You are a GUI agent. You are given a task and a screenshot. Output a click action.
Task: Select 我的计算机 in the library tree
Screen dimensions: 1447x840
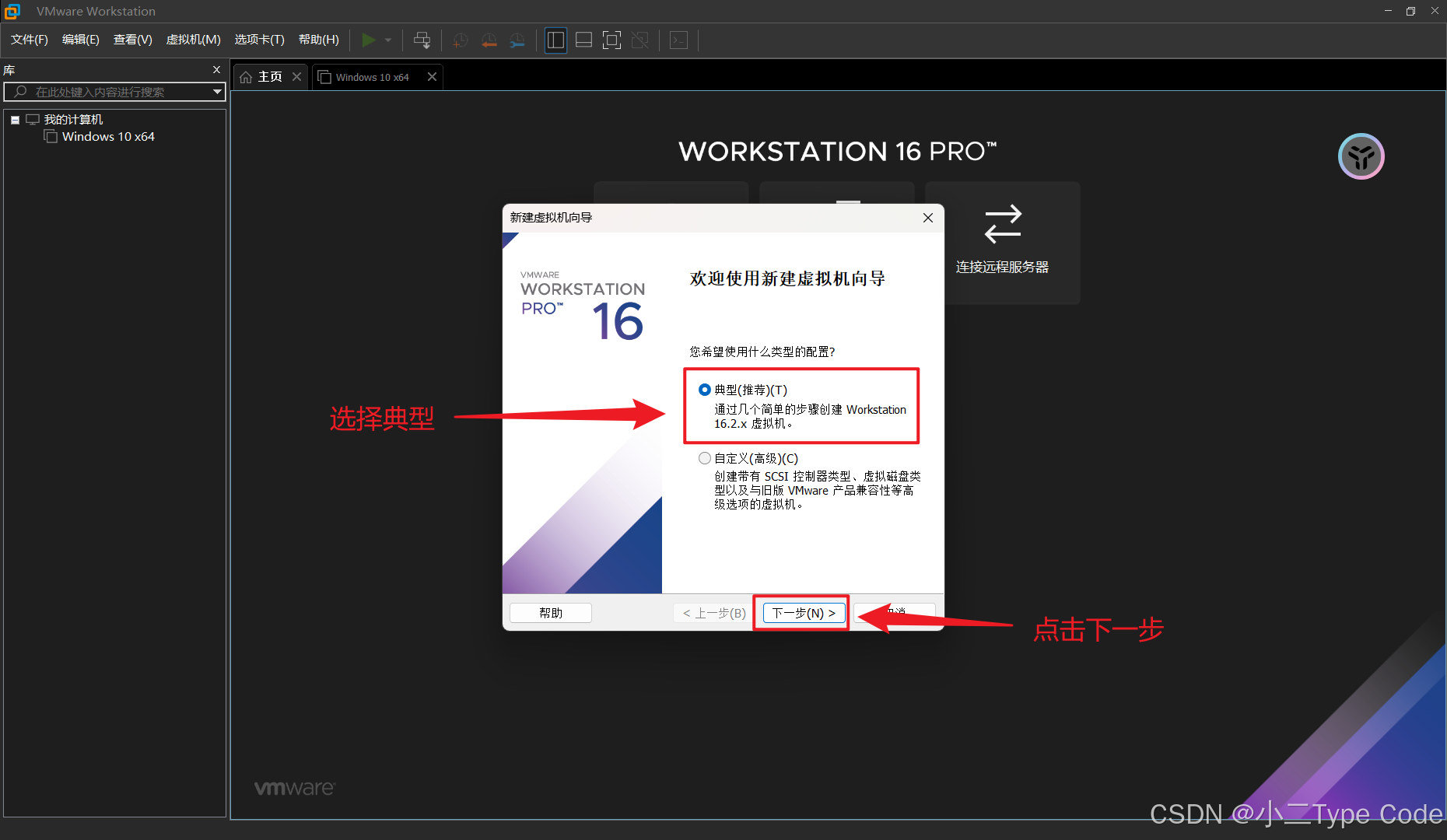click(x=73, y=120)
